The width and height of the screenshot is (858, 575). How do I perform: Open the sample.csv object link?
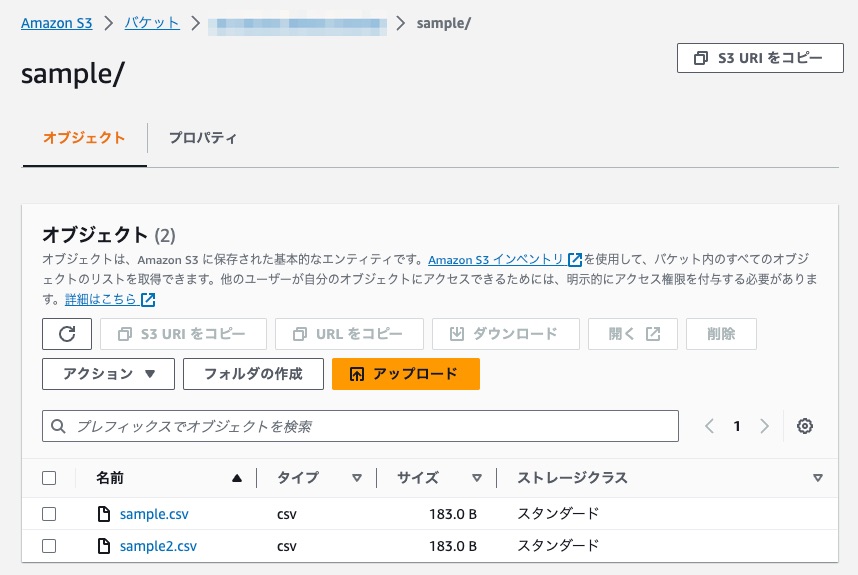[154, 514]
